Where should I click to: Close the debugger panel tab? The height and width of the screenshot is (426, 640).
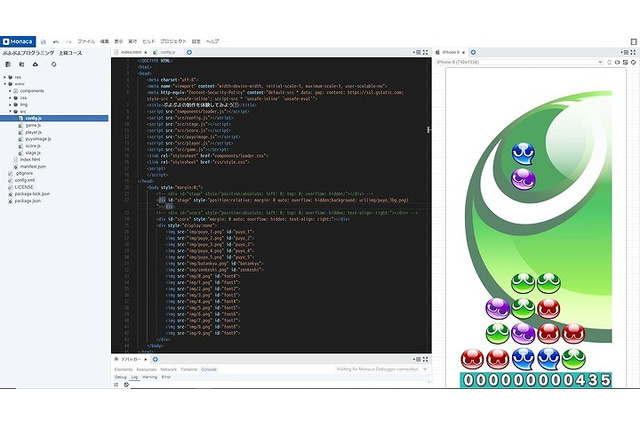click(145, 360)
